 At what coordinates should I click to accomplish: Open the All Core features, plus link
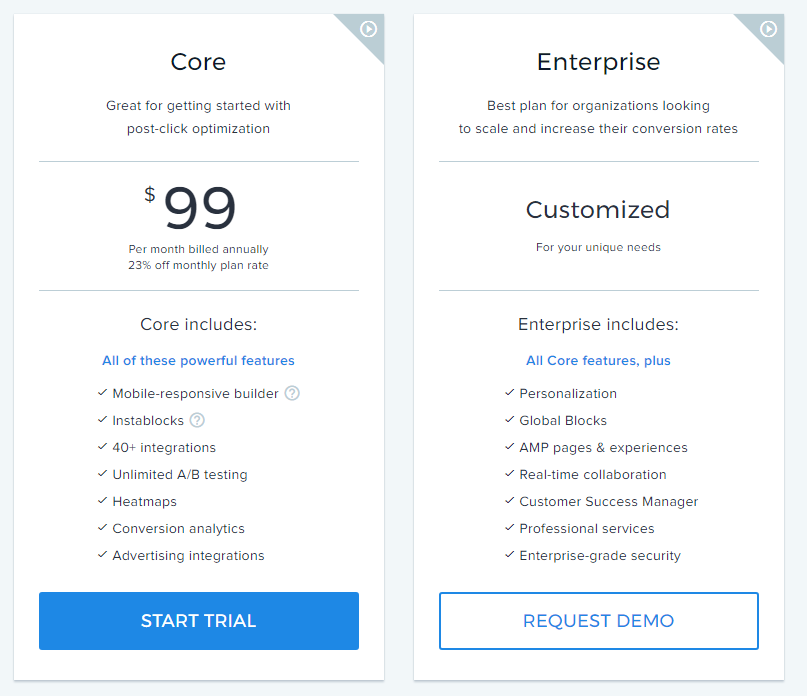pos(598,360)
